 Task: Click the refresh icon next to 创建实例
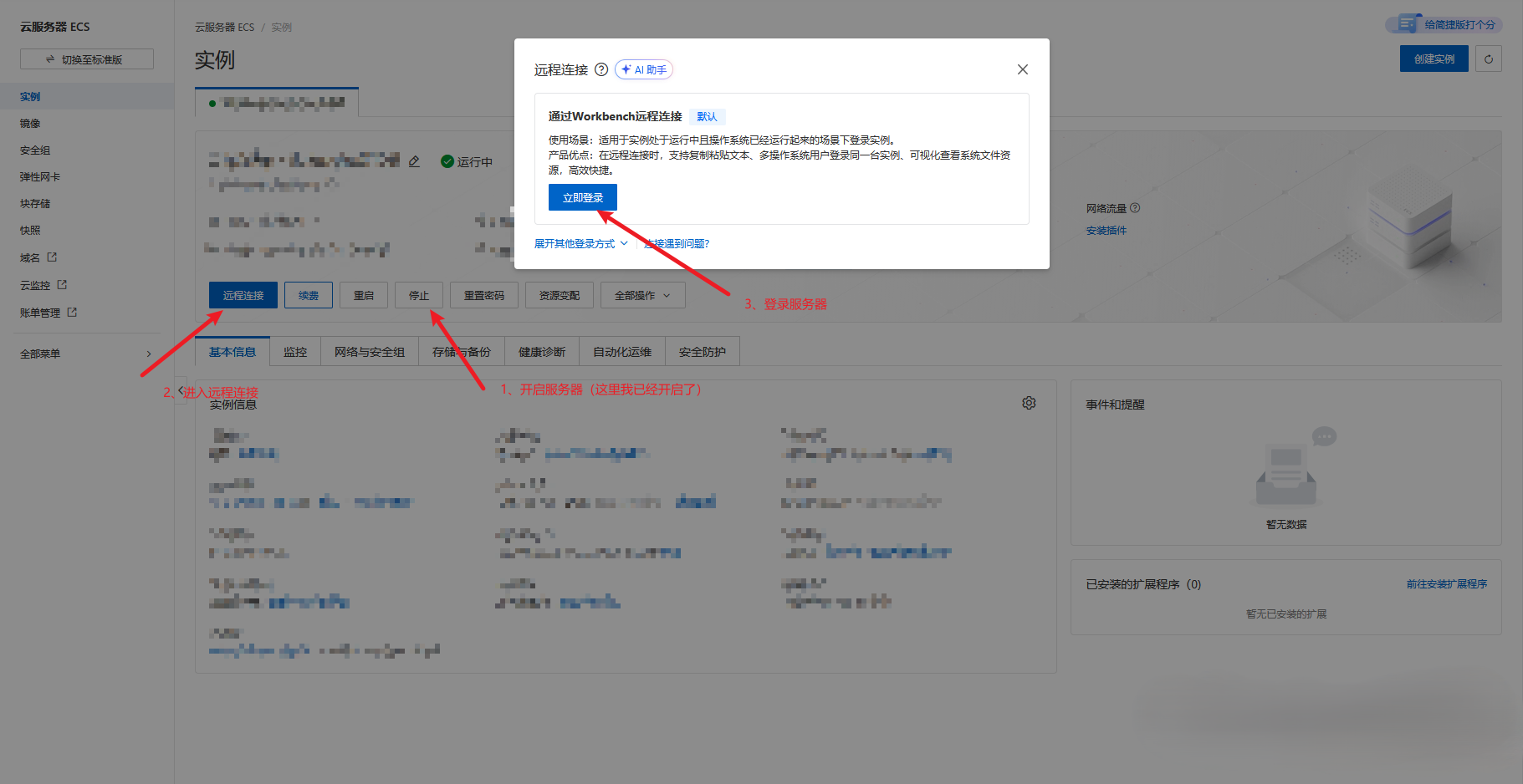(x=1489, y=59)
